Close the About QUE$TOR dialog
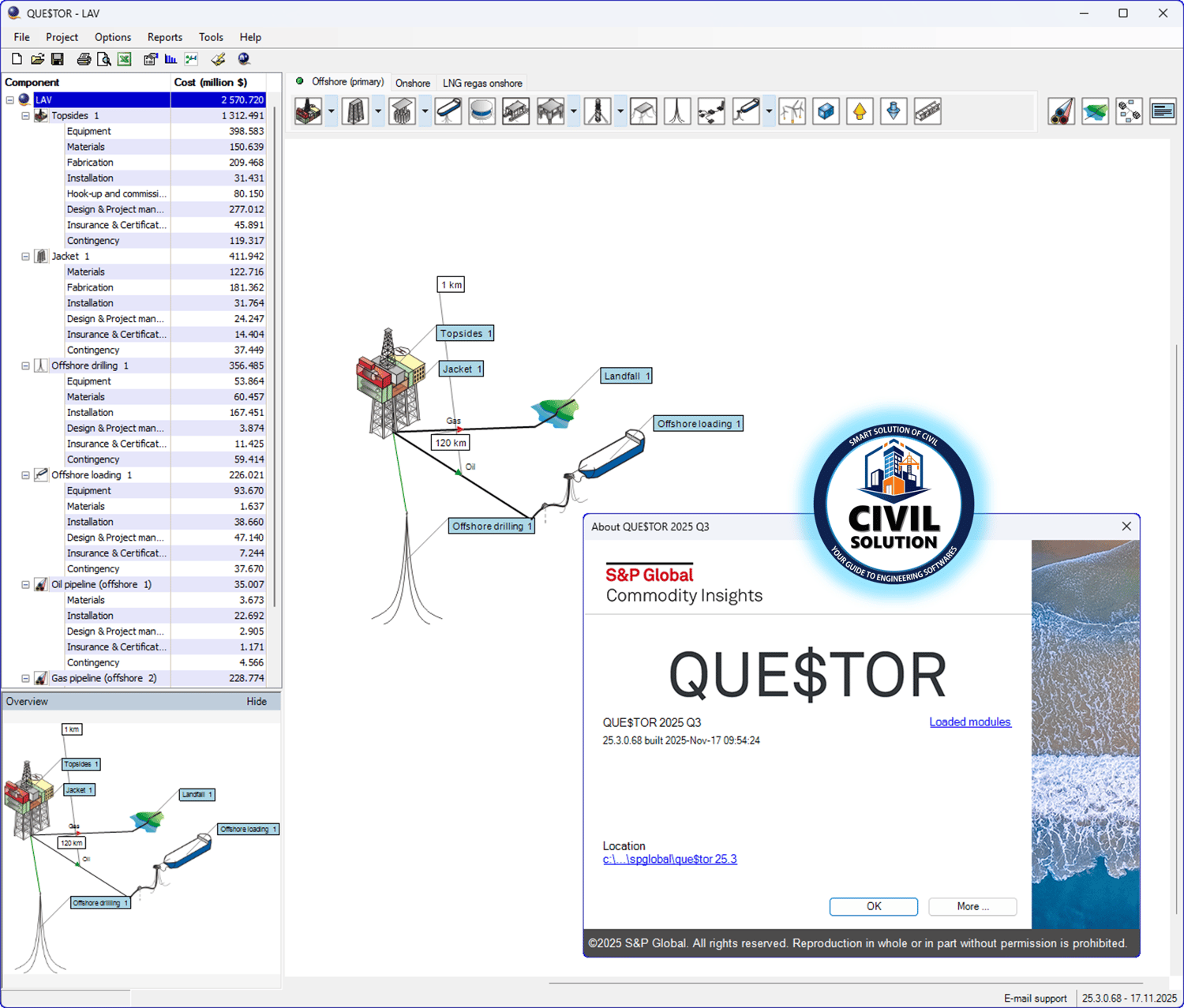This screenshot has width=1184, height=1008. pos(1126,526)
